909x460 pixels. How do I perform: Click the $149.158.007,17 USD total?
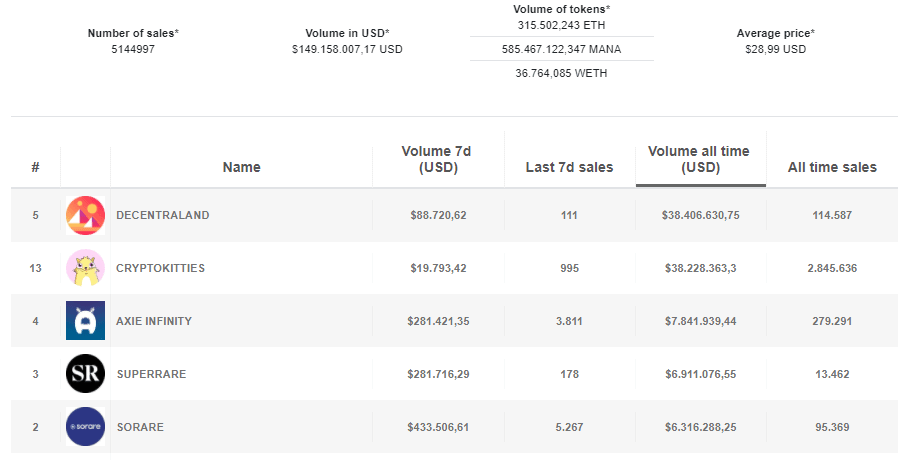pyautogui.click(x=347, y=49)
